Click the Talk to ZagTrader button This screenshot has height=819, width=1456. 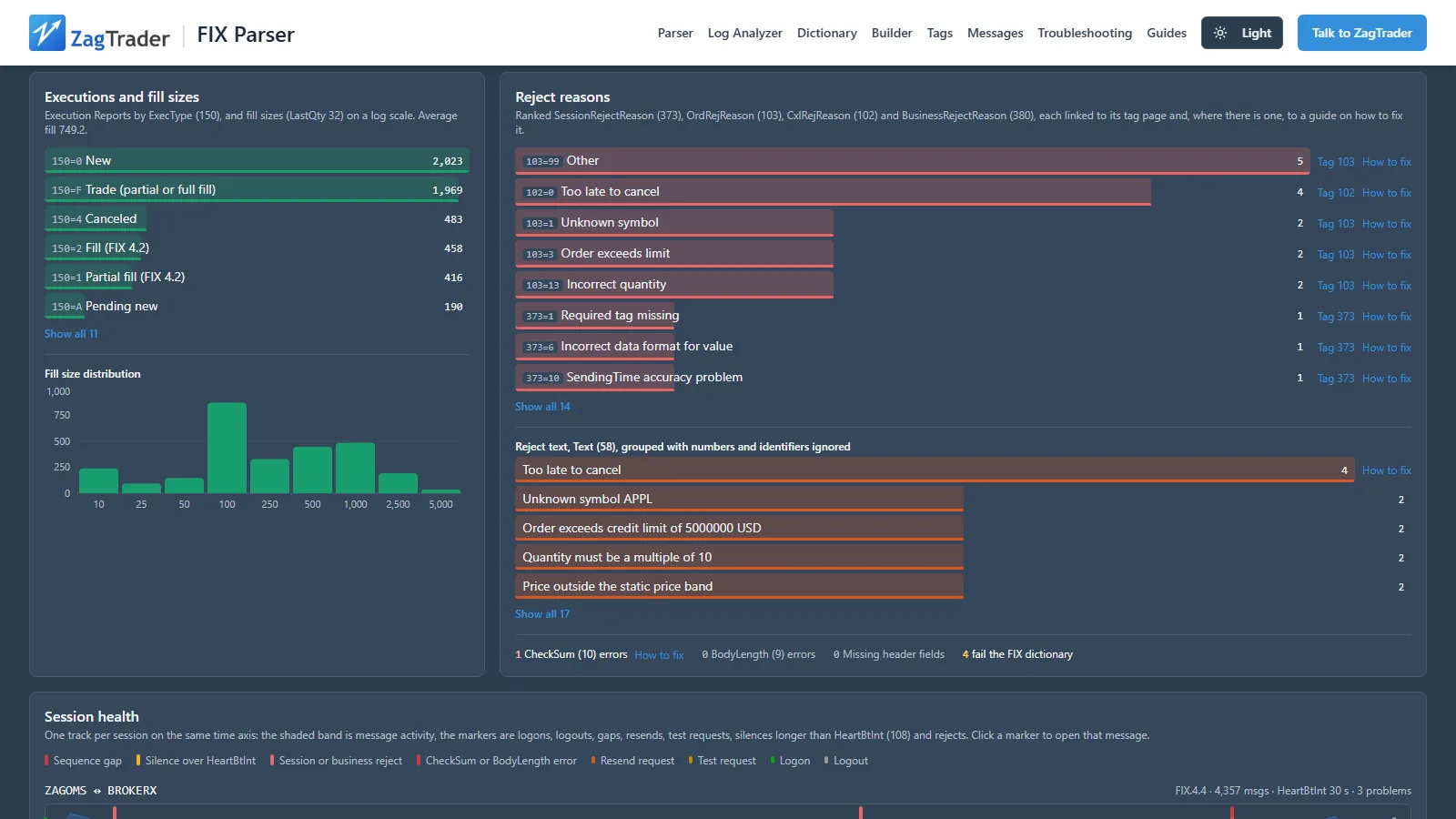coord(1361,33)
